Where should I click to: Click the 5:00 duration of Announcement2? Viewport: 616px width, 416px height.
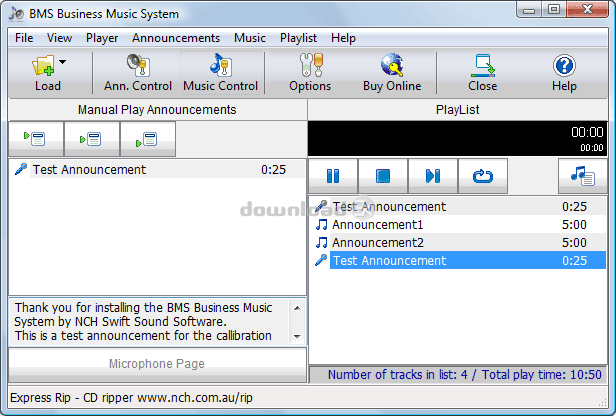click(574, 242)
